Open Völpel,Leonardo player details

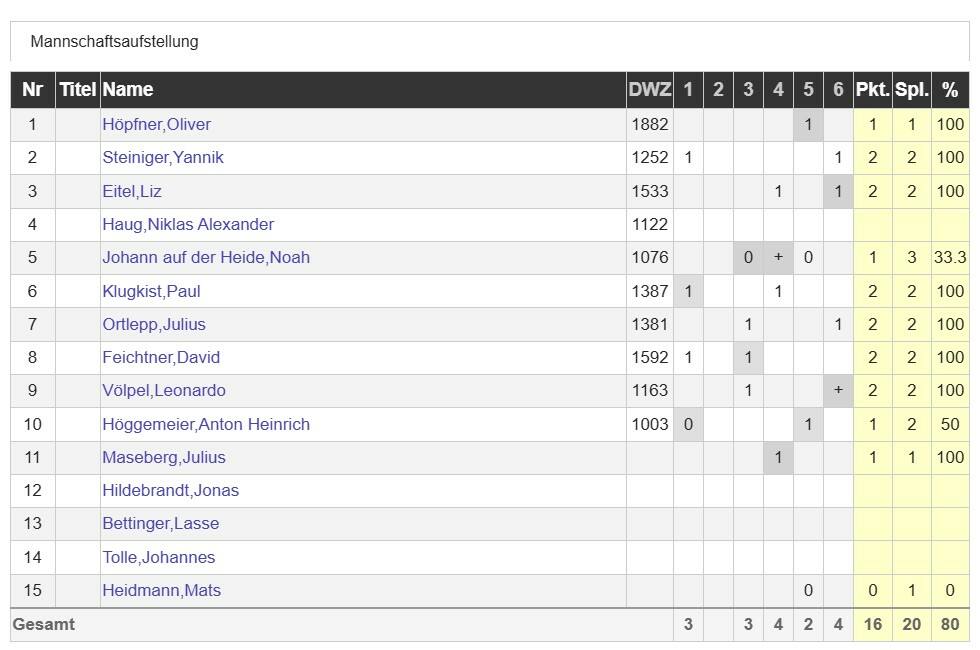pos(163,390)
